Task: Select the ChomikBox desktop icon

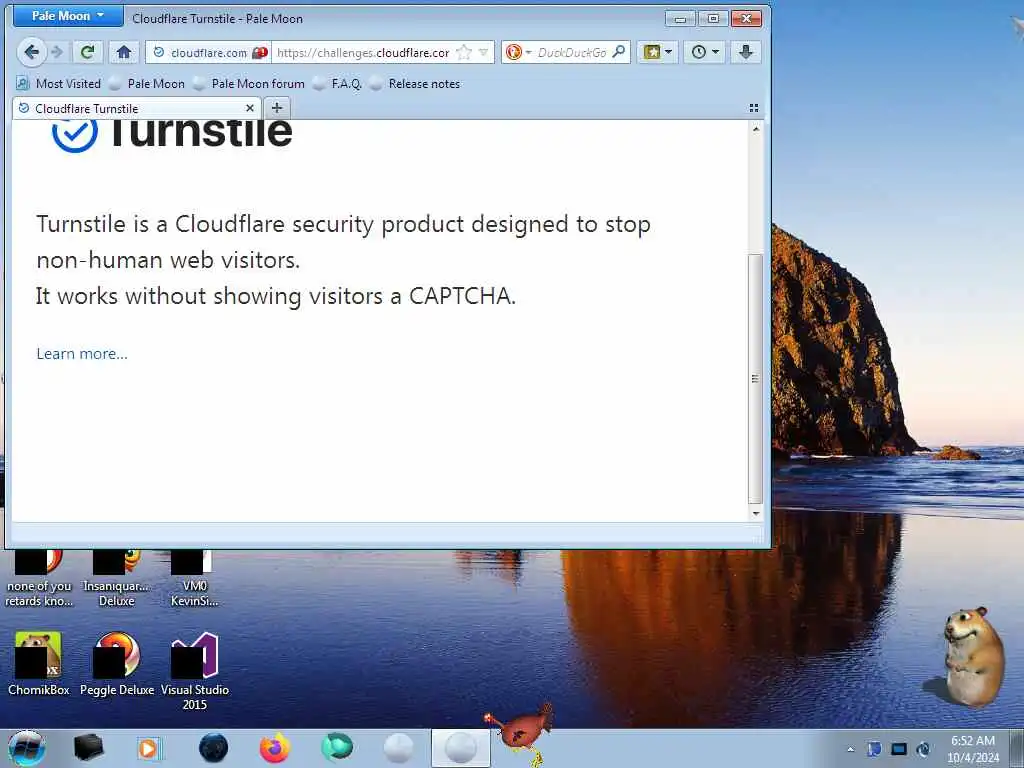Action: pyautogui.click(x=39, y=664)
